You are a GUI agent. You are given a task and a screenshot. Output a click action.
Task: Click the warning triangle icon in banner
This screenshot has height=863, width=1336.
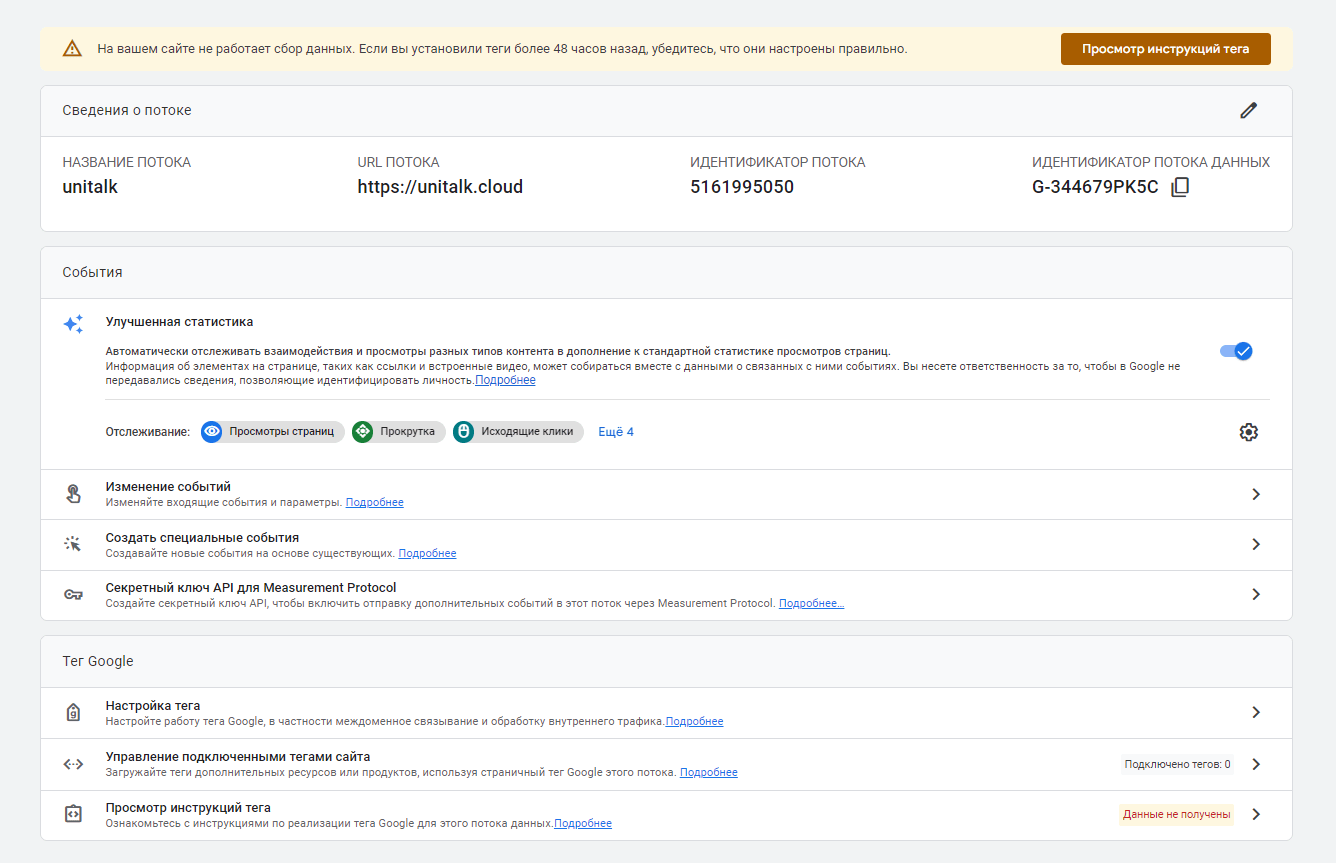(72, 49)
